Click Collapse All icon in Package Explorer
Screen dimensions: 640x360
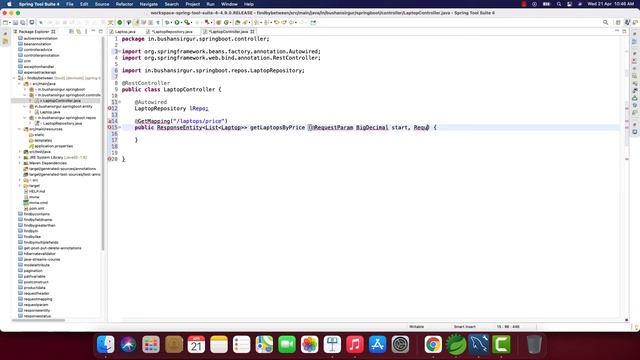pyautogui.click(x=71, y=31)
